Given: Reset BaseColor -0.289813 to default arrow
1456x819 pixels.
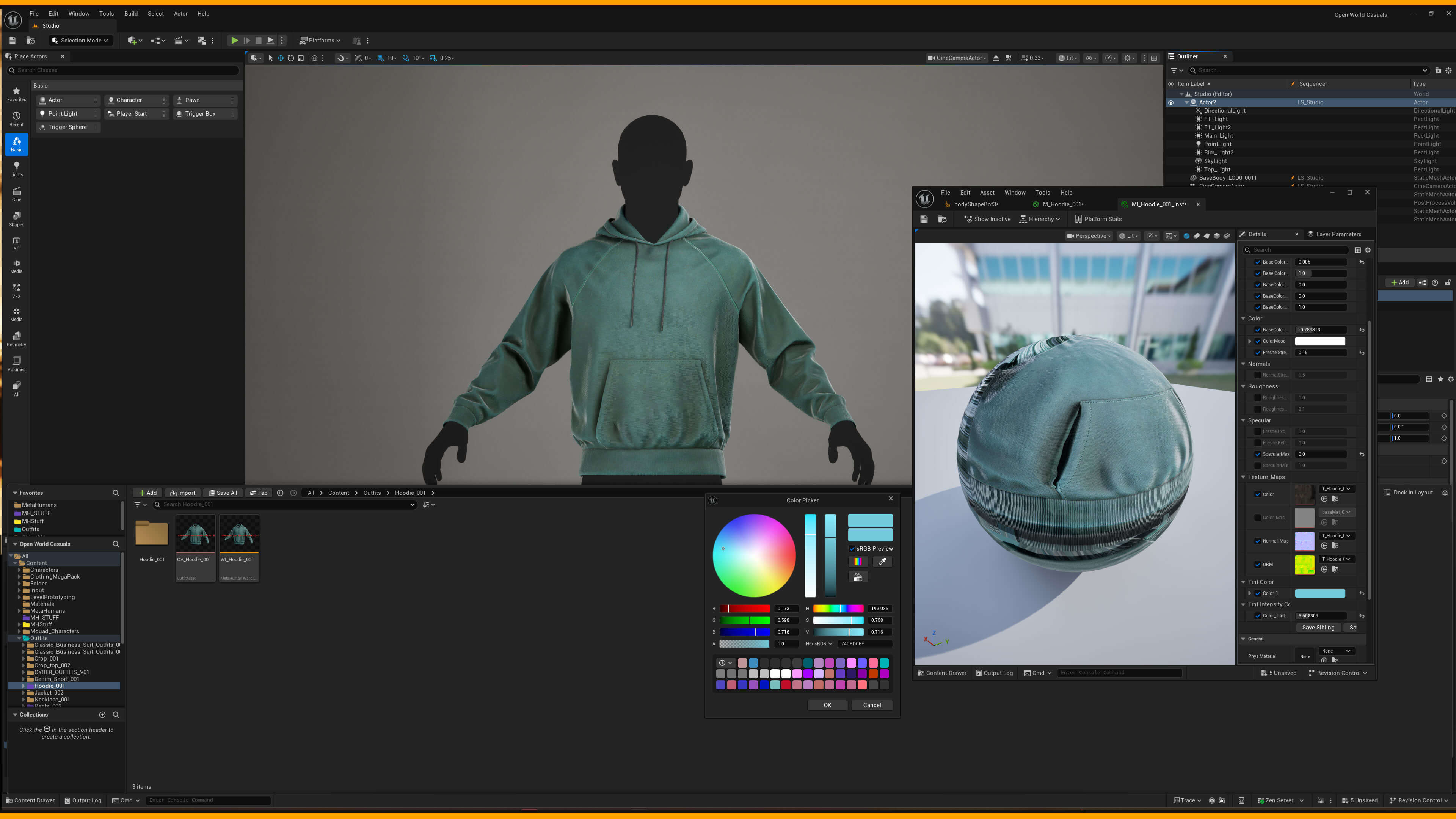Looking at the screenshot, I should tap(1362, 330).
